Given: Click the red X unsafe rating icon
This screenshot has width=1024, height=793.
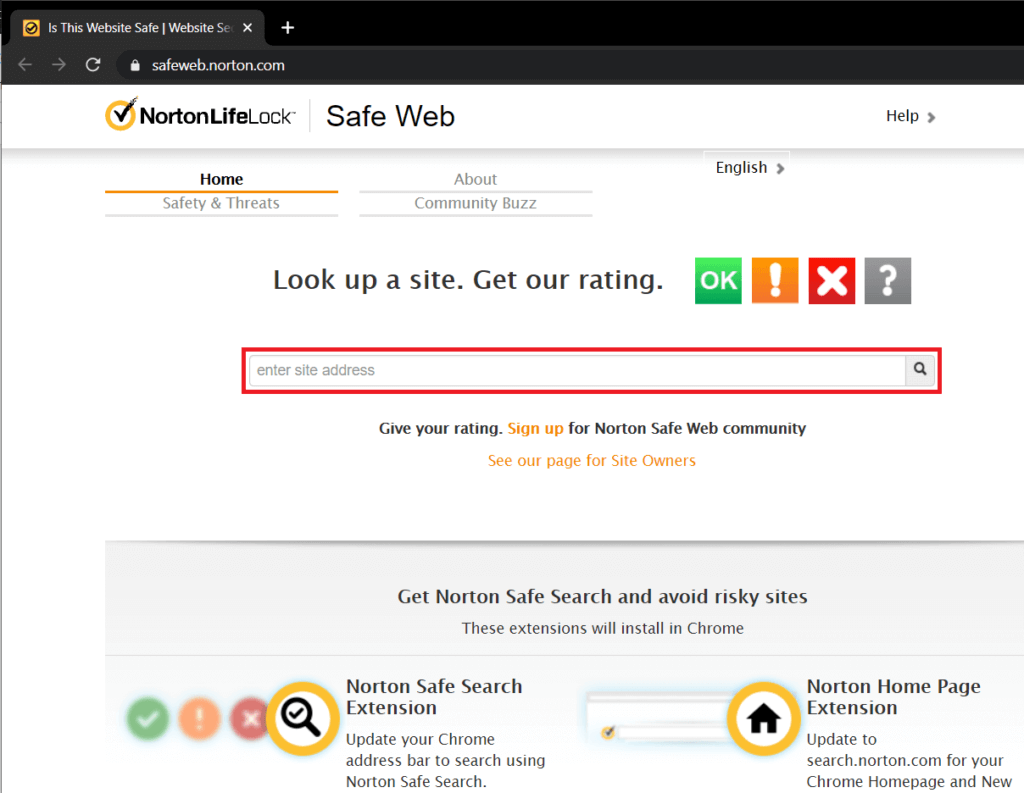Looking at the screenshot, I should pyautogui.click(x=831, y=281).
